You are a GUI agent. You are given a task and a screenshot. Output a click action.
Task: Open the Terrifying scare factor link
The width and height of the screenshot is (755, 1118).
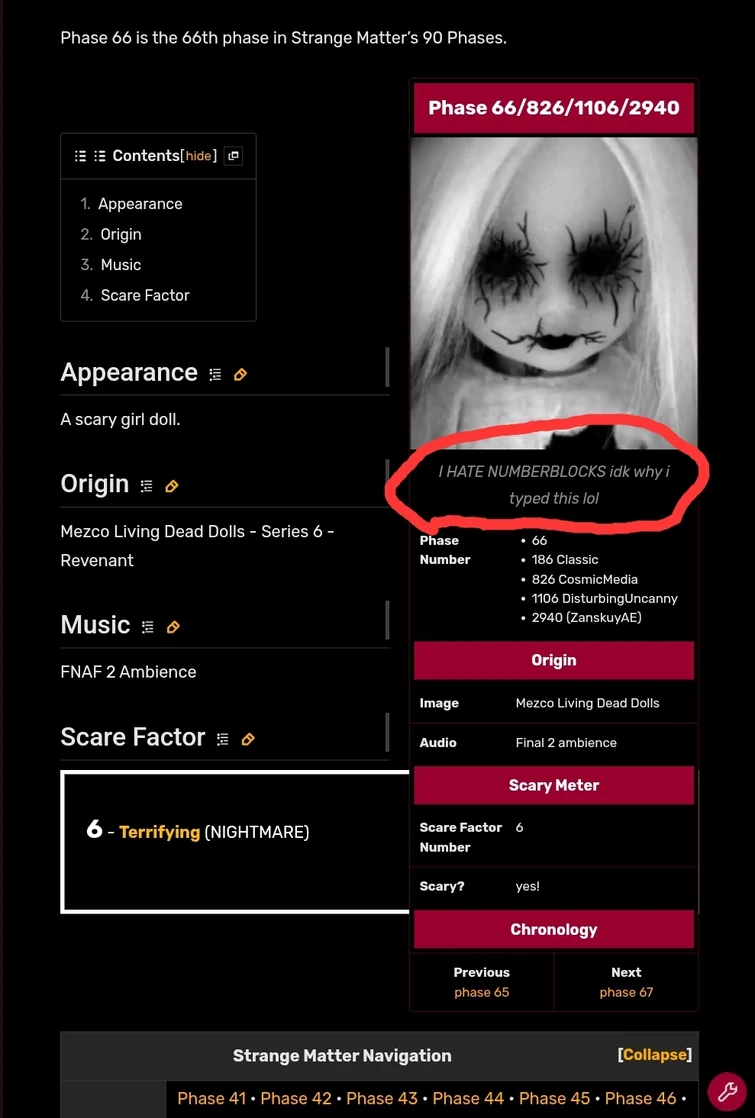(x=160, y=832)
